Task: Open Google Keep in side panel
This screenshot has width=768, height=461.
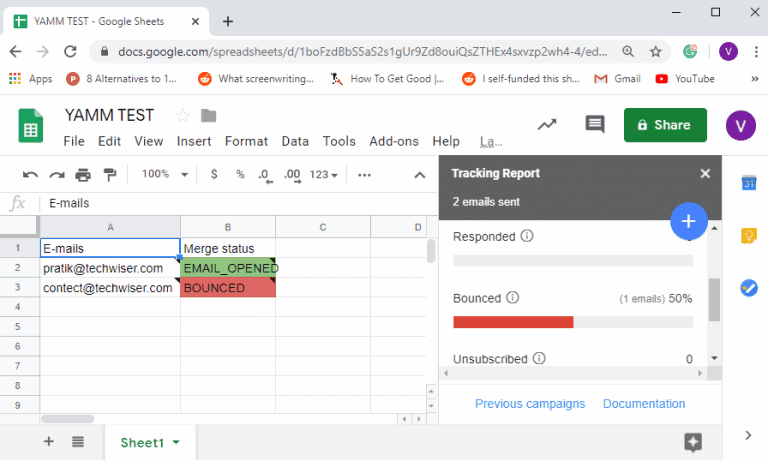Action: [x=748, y=235]
